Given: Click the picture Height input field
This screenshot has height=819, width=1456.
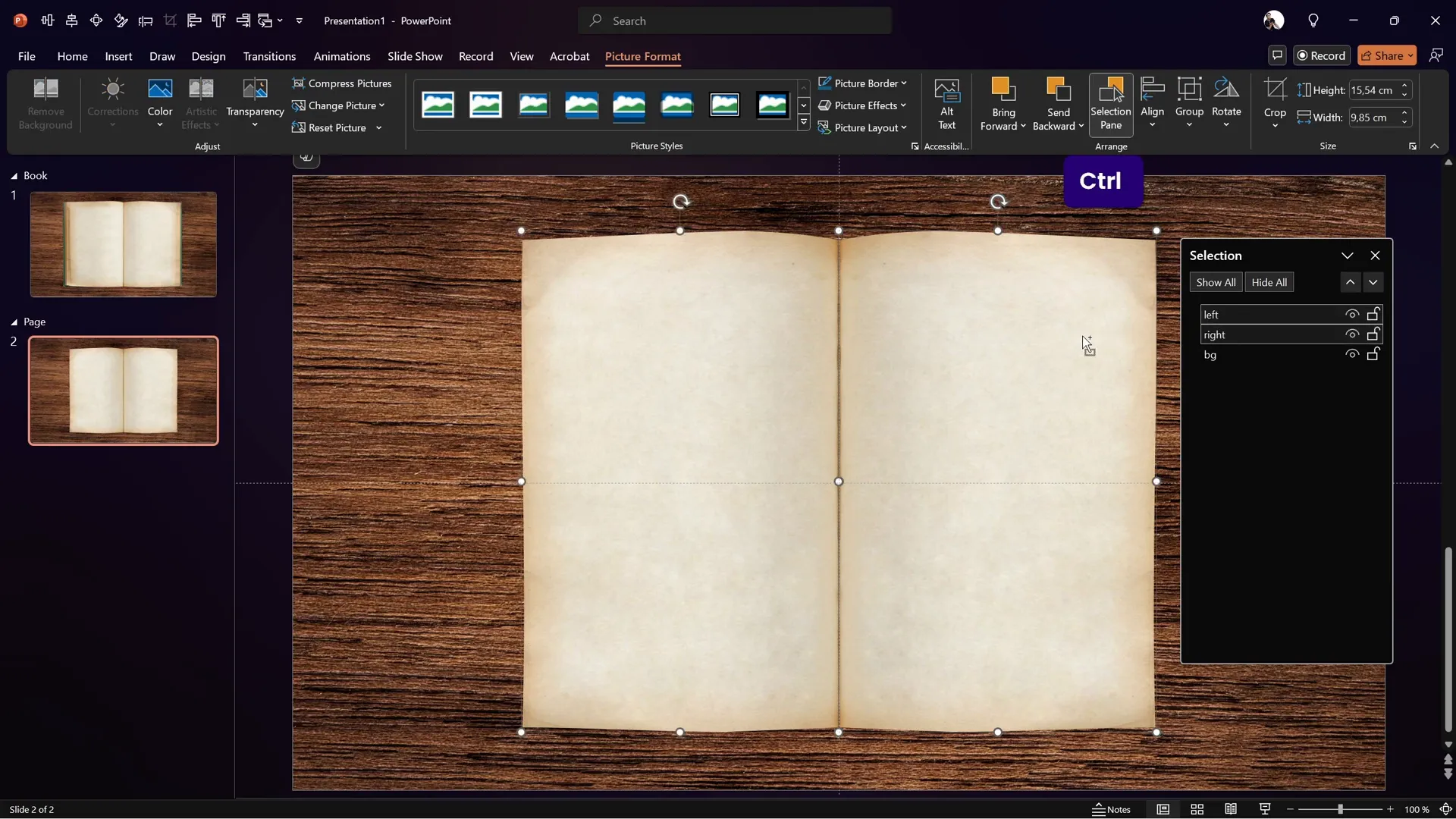Looking at the screenshot, I should [x=1373, y=90].
